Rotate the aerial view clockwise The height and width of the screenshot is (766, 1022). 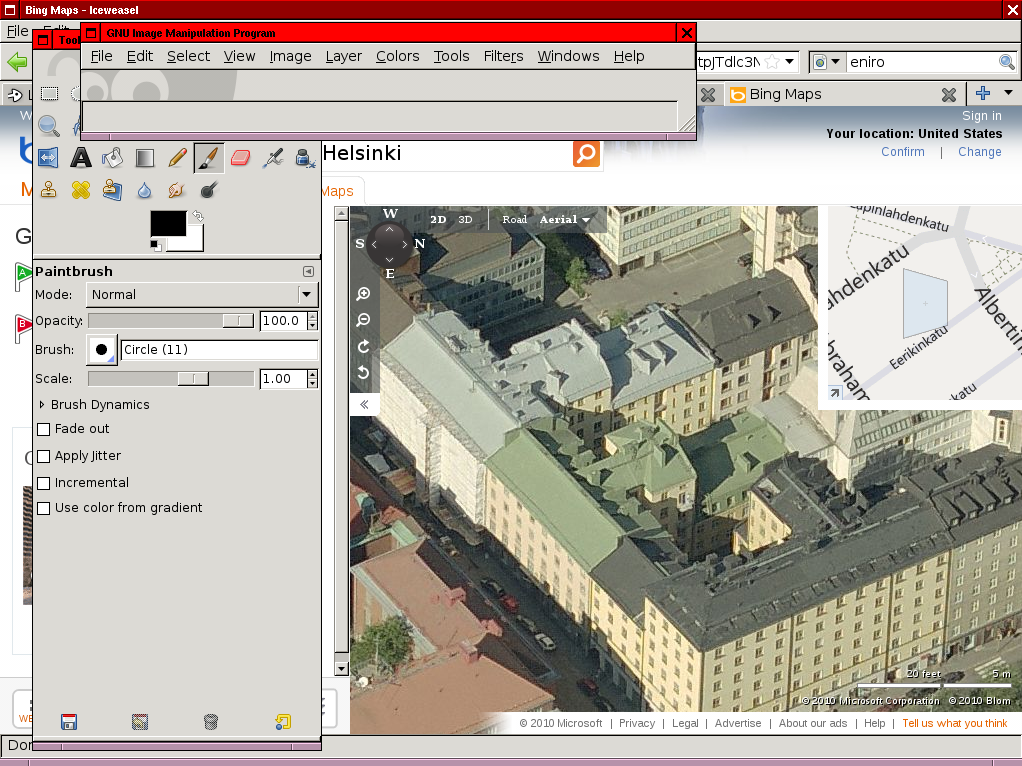pos(364,346)
